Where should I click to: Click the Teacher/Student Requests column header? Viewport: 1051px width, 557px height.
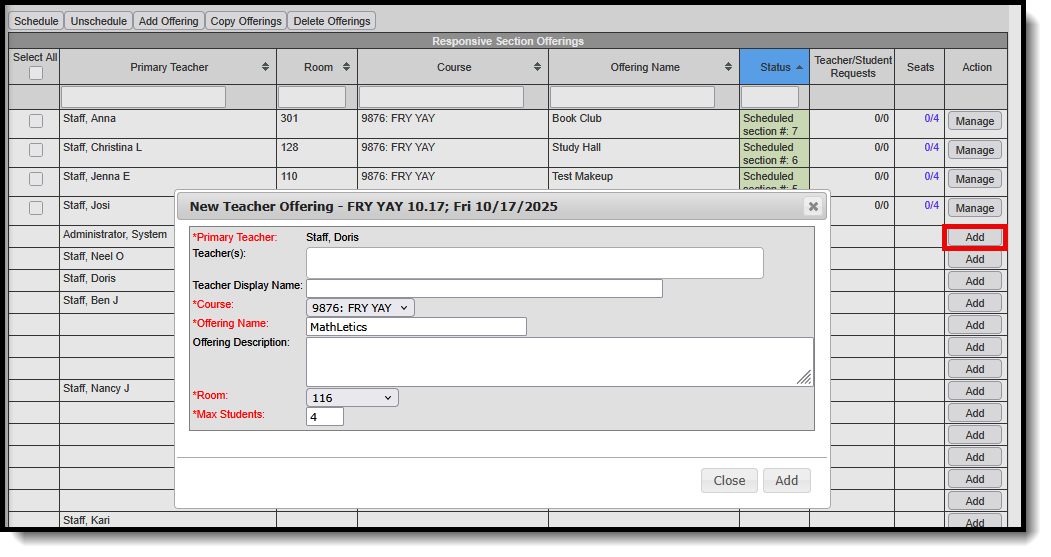853,67
